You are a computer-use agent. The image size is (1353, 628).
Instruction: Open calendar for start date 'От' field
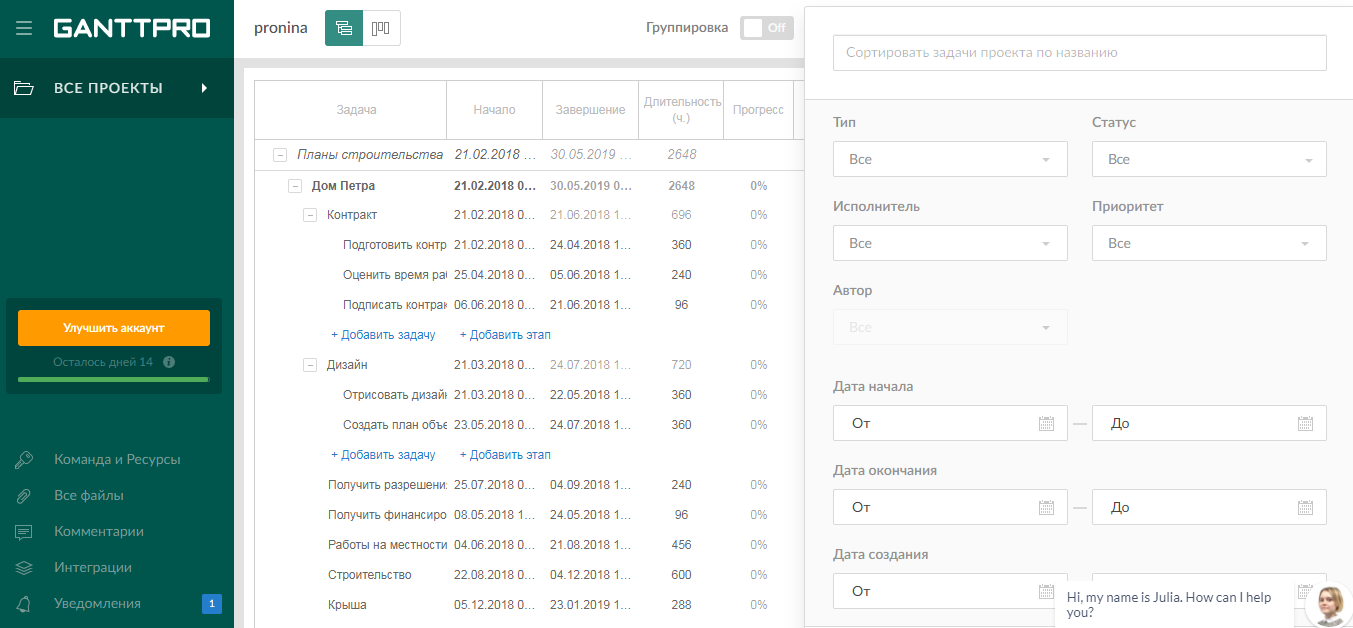[1046, 423]
